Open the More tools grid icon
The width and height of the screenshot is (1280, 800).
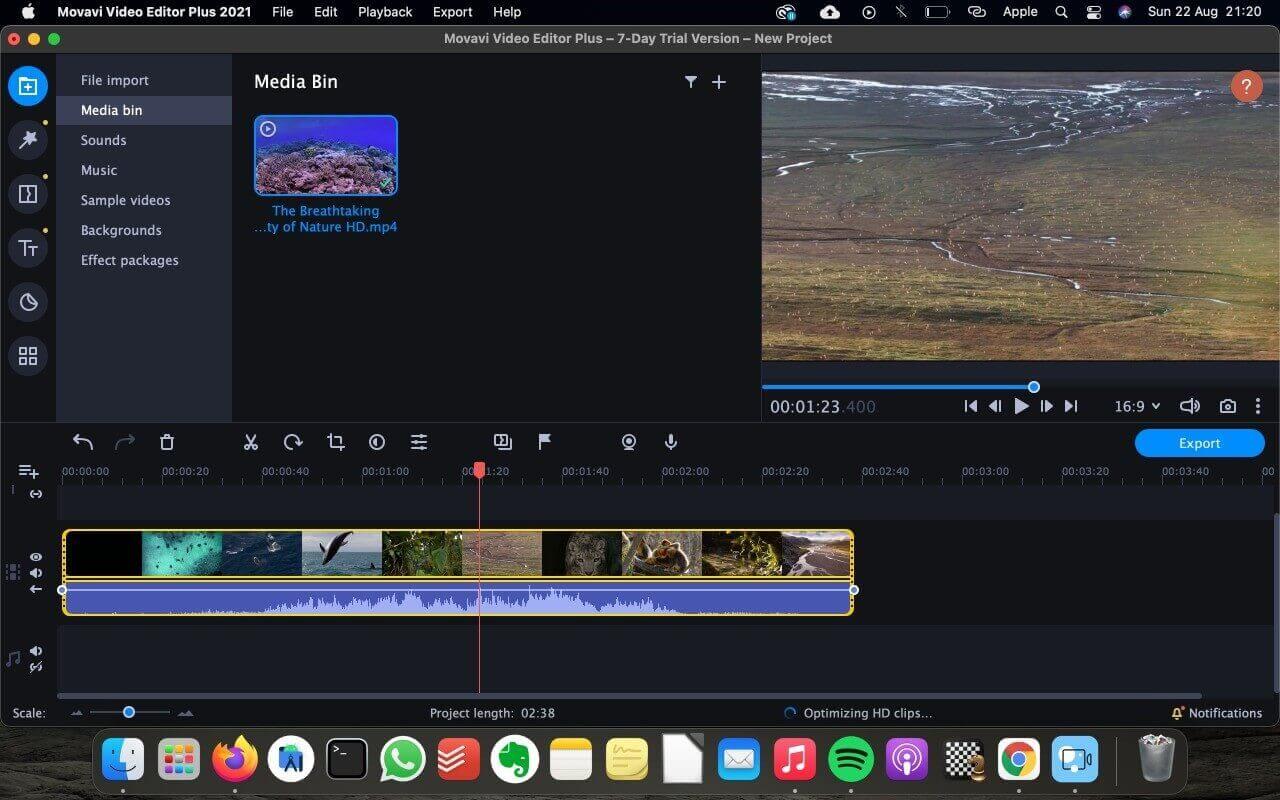coord(28,356)
